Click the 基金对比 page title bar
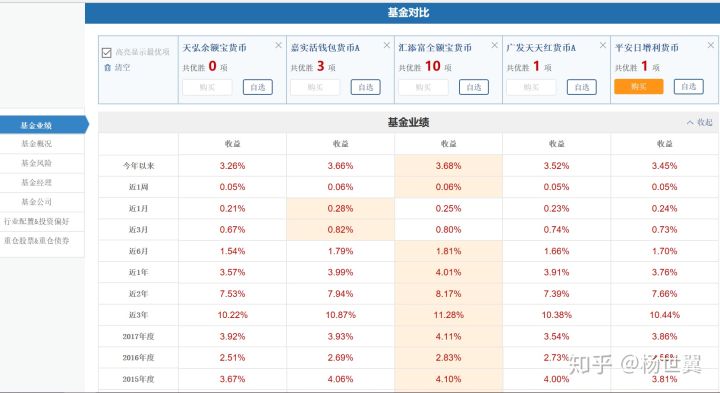The height and width of the screenshot is (393, 720). (x=402, y=13)
